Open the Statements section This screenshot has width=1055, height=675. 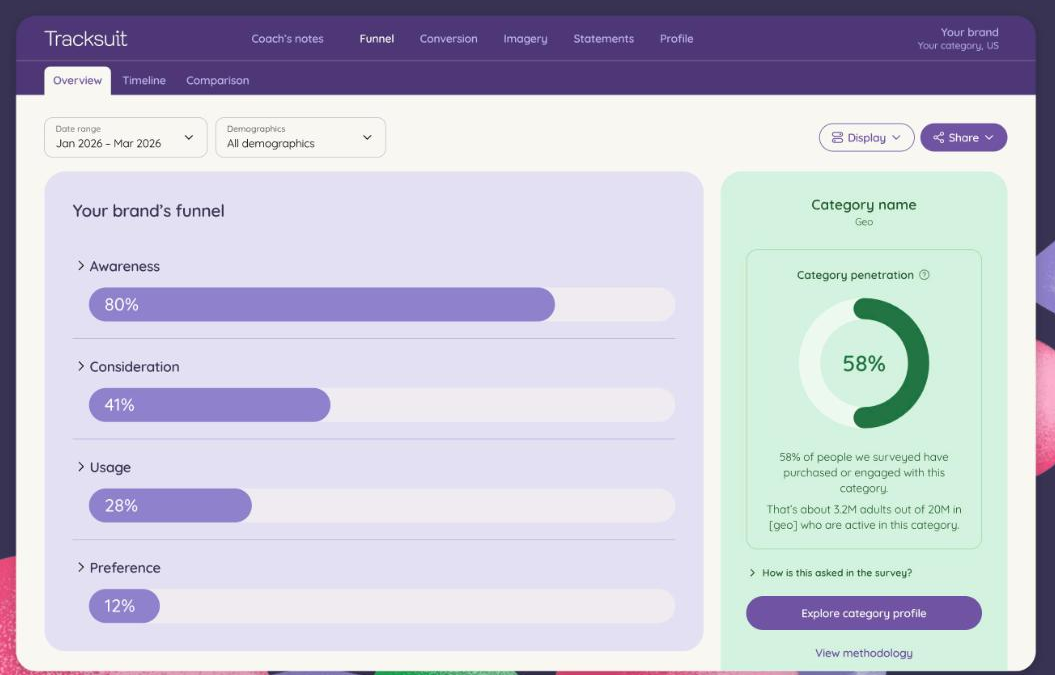(604, 38)
